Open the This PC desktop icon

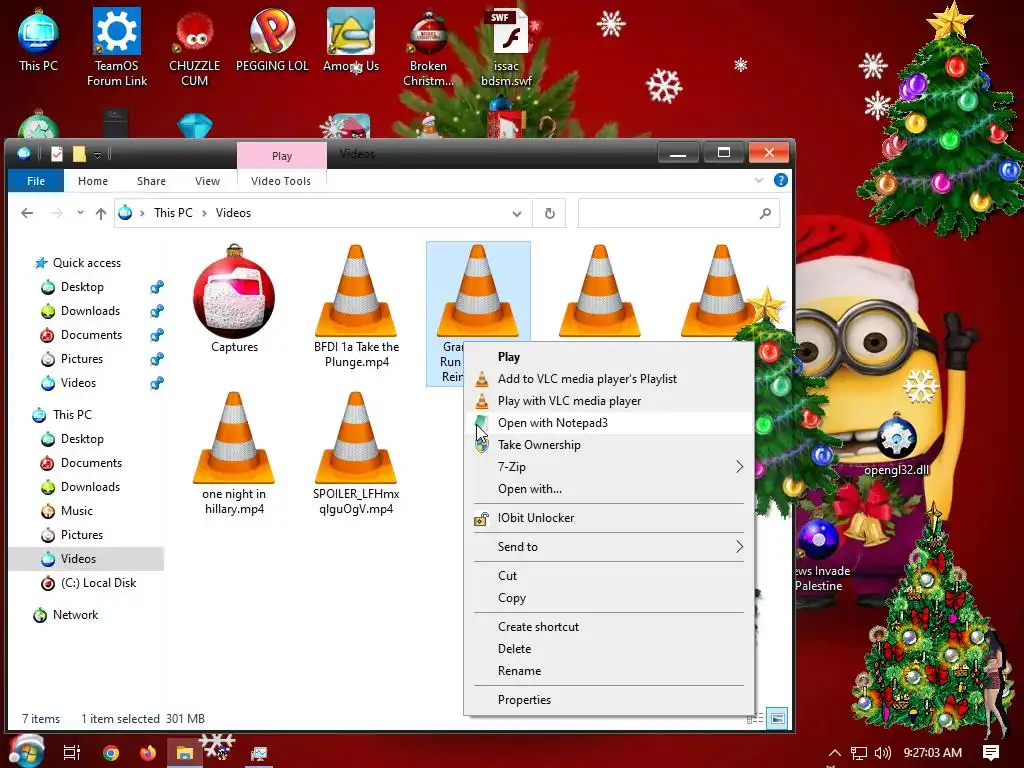(x=38, y=40)
